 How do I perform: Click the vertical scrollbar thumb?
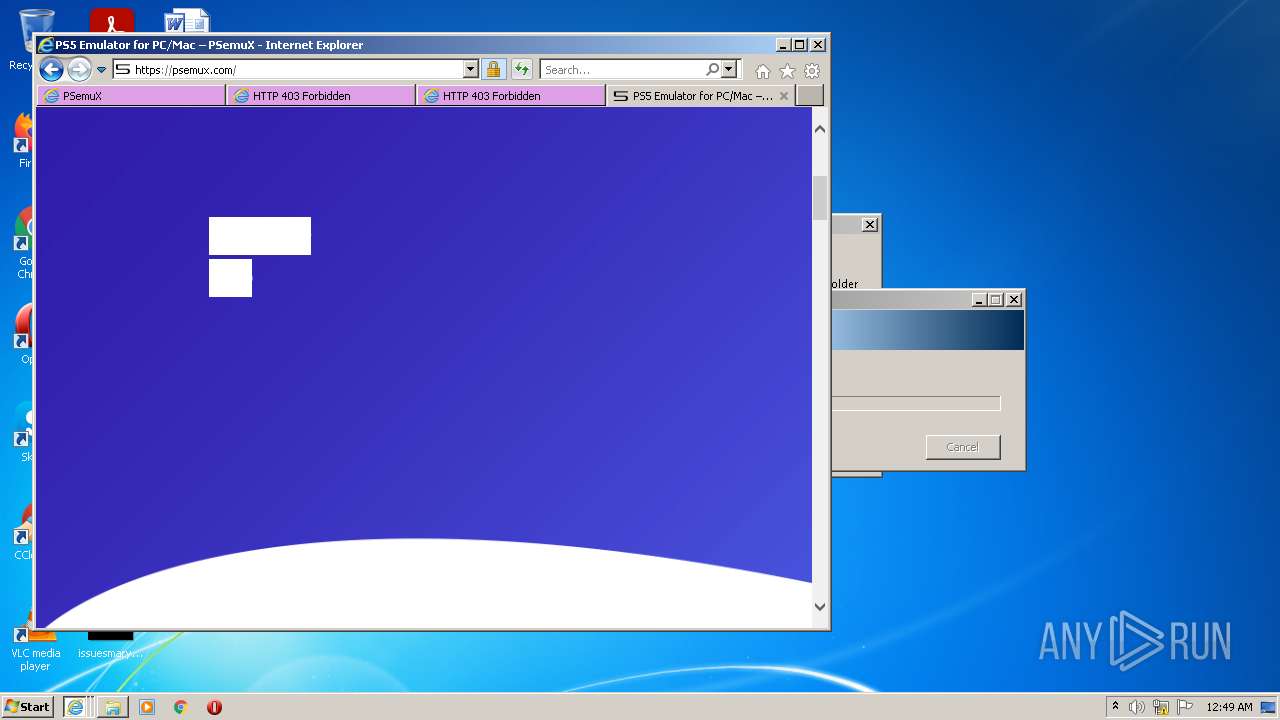coord(820,198)
